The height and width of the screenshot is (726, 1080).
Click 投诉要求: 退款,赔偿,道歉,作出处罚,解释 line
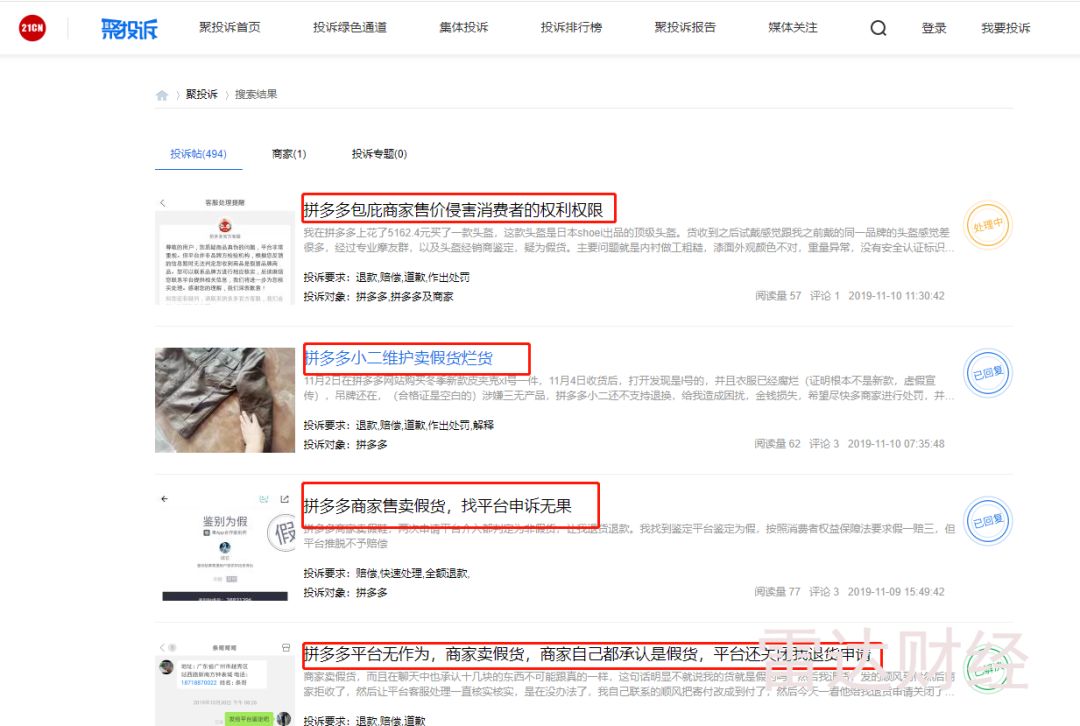(399, 425)
